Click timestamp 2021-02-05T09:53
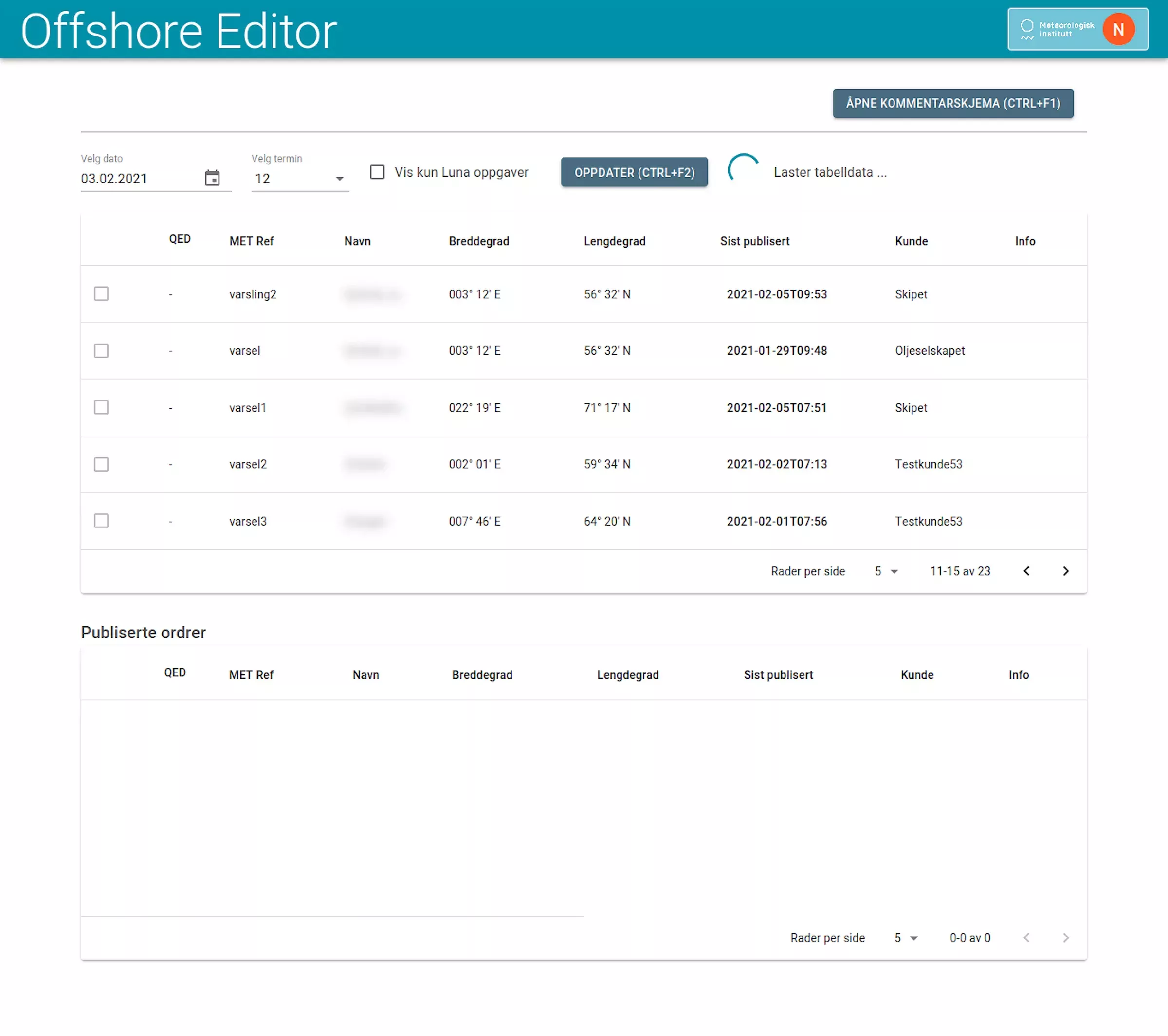Viewport: 1168px width, 1036px height. [x=776, y=294]
